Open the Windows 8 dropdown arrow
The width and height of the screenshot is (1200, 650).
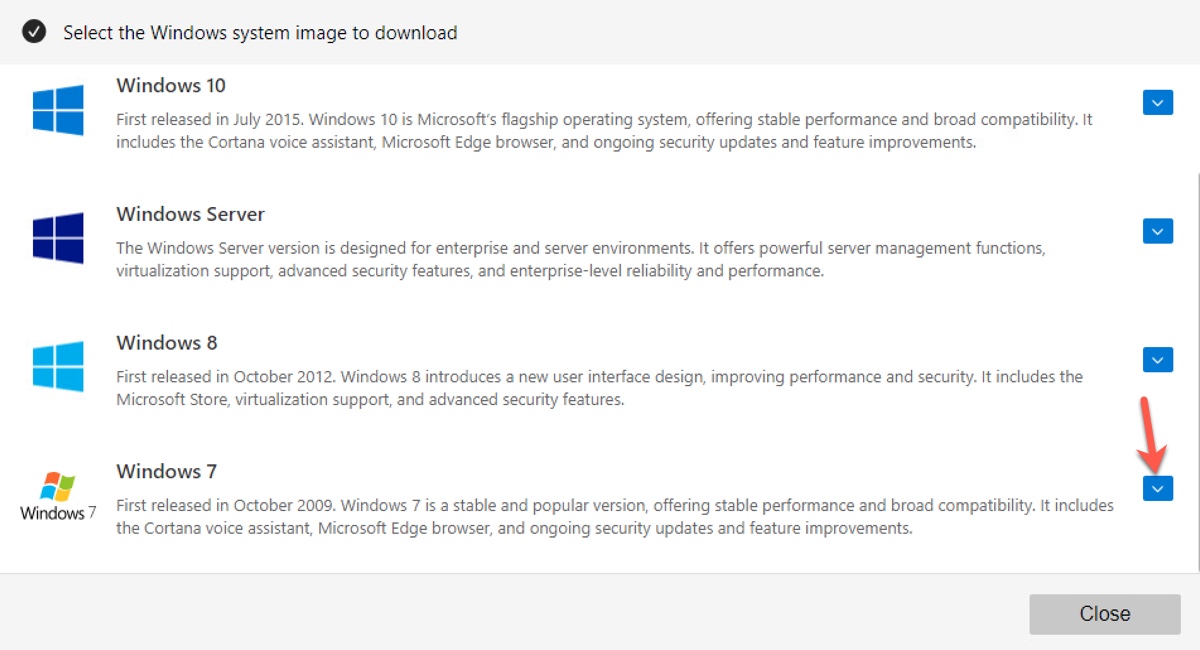[x=1157, y=360]
